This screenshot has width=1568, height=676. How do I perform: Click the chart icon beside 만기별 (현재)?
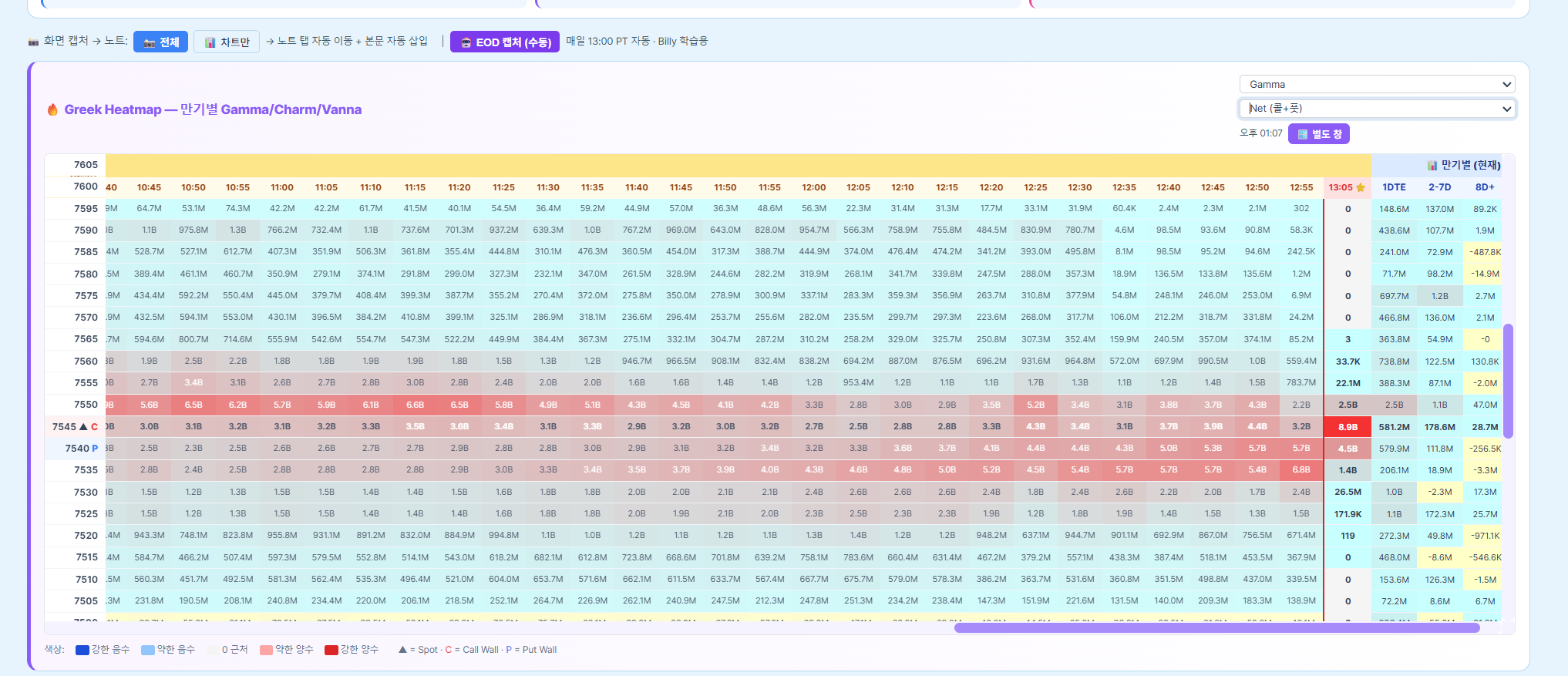click(x=1432, y=165)
